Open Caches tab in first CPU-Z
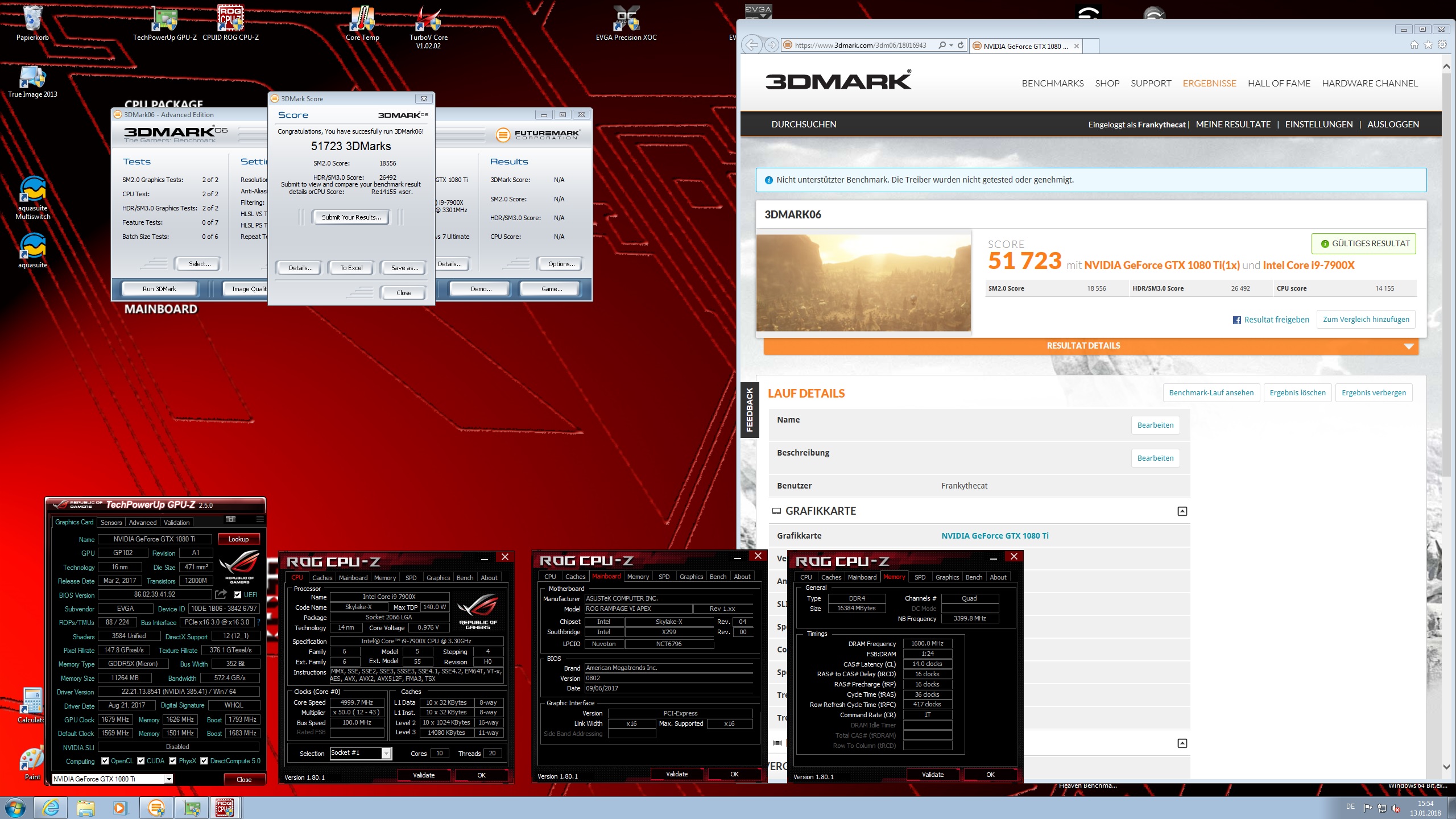 click(x=322, y=577)
